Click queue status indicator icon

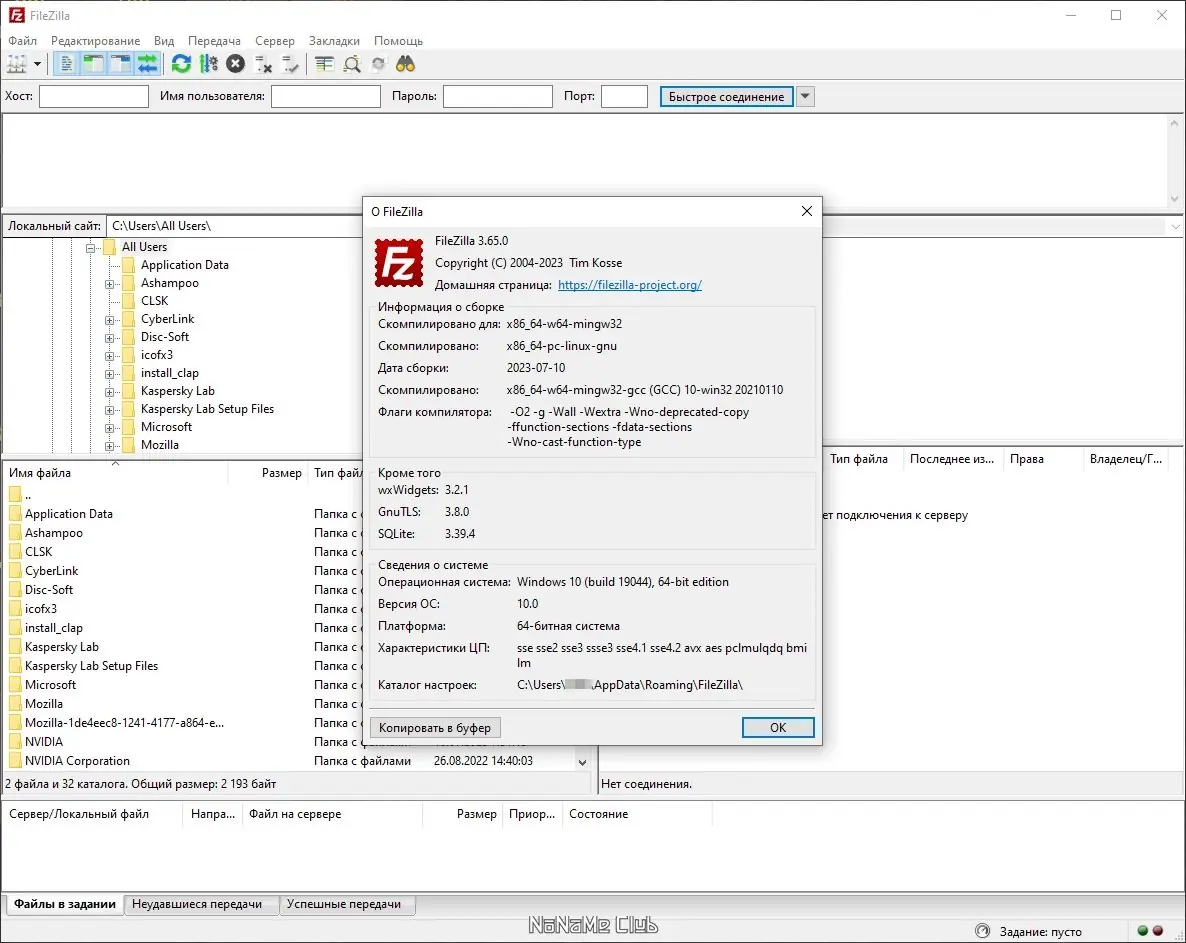[x=983, y=931]
